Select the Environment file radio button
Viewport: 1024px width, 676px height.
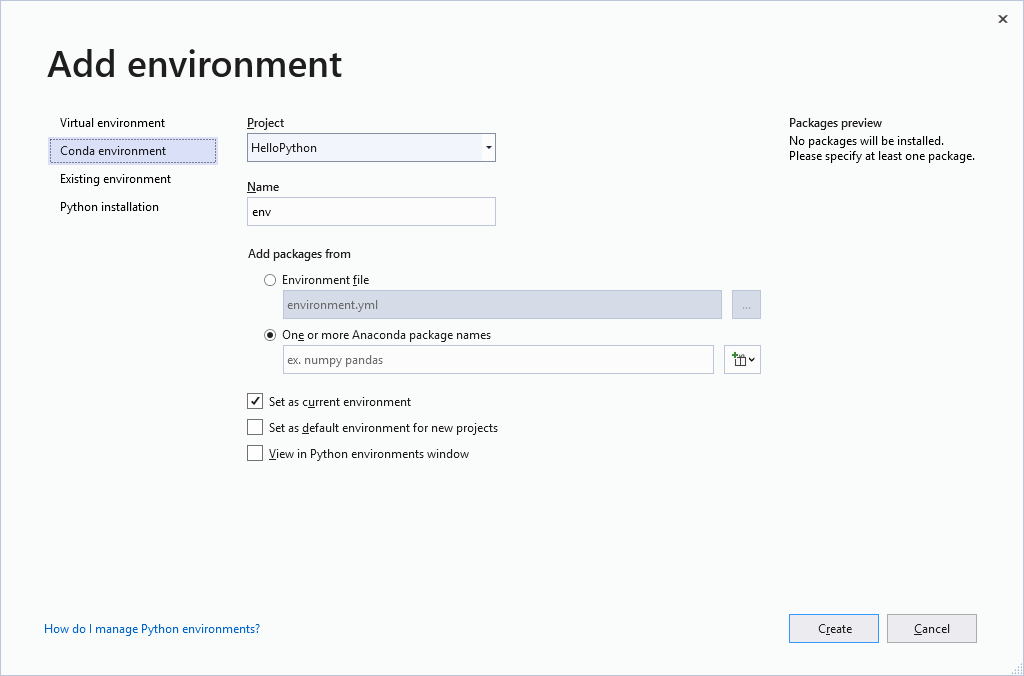[x=270, y=280]
